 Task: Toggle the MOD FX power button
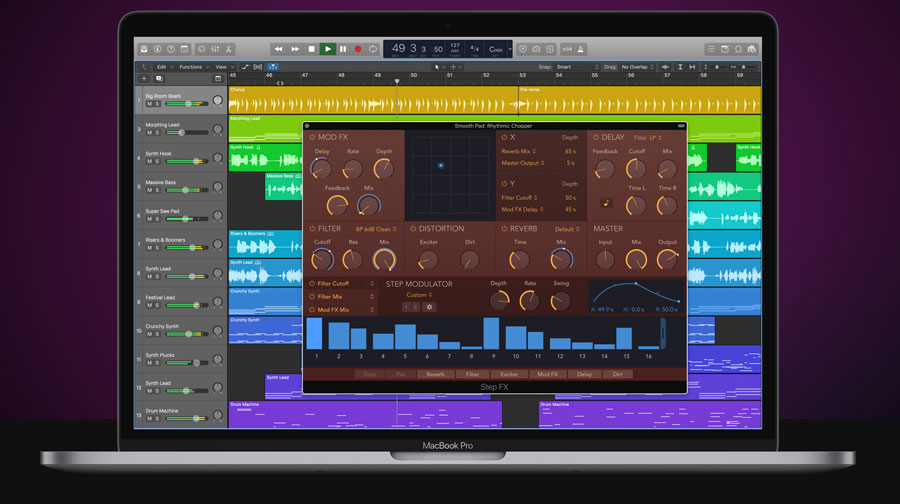click(x=311, y=137)
